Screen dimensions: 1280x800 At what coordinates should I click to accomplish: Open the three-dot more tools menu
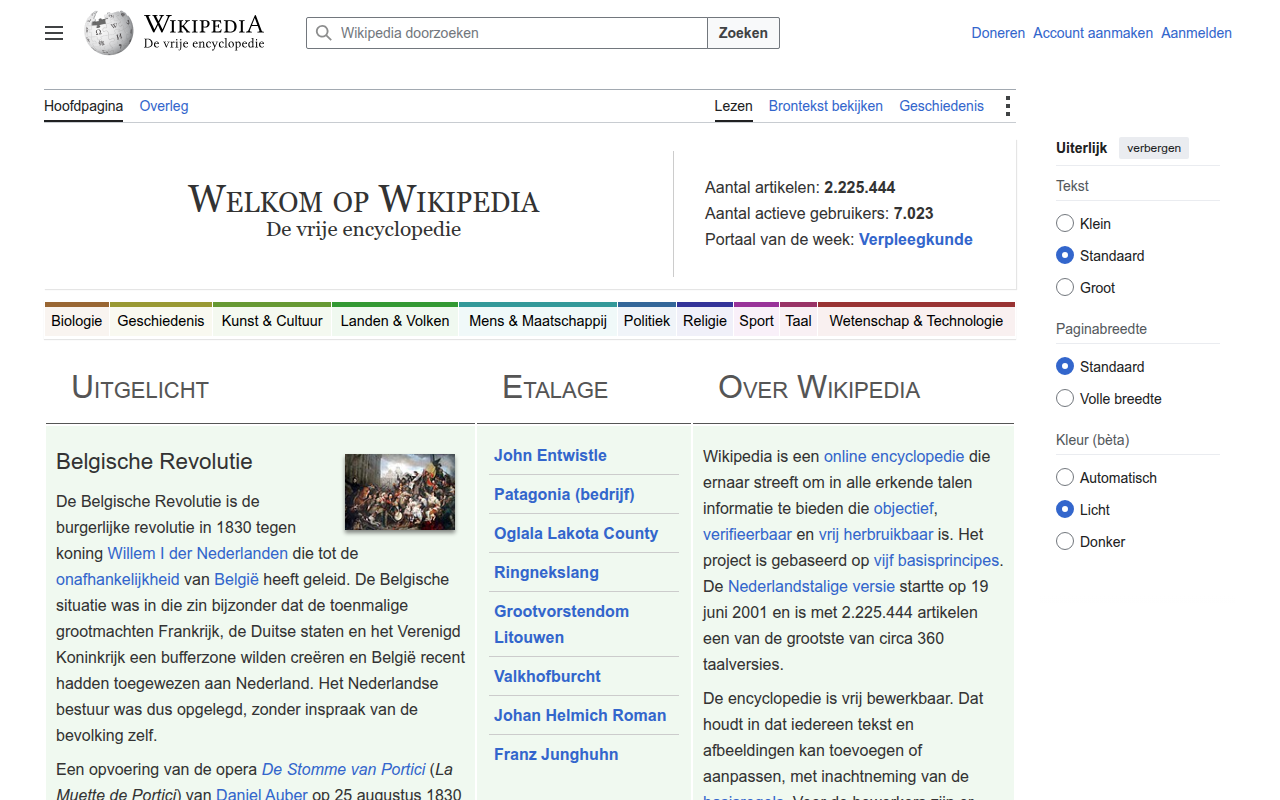click(1007, 106)
